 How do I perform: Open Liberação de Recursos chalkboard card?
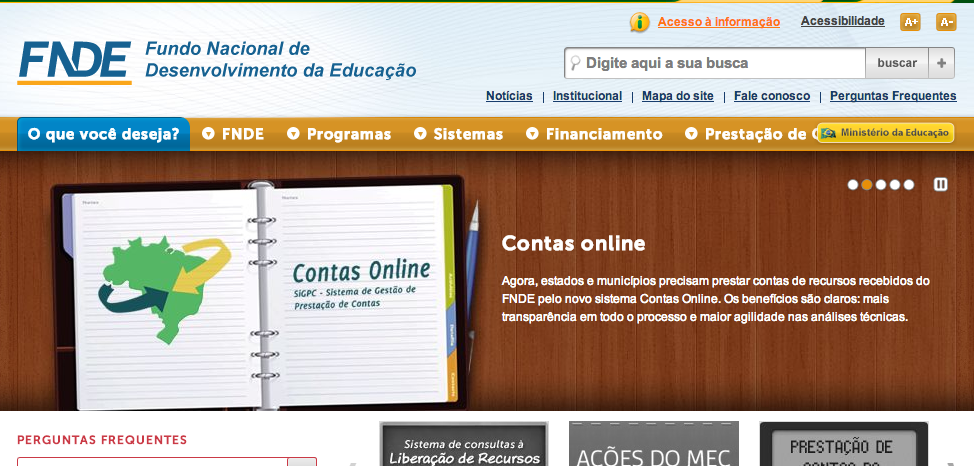(x=464, y=444)
